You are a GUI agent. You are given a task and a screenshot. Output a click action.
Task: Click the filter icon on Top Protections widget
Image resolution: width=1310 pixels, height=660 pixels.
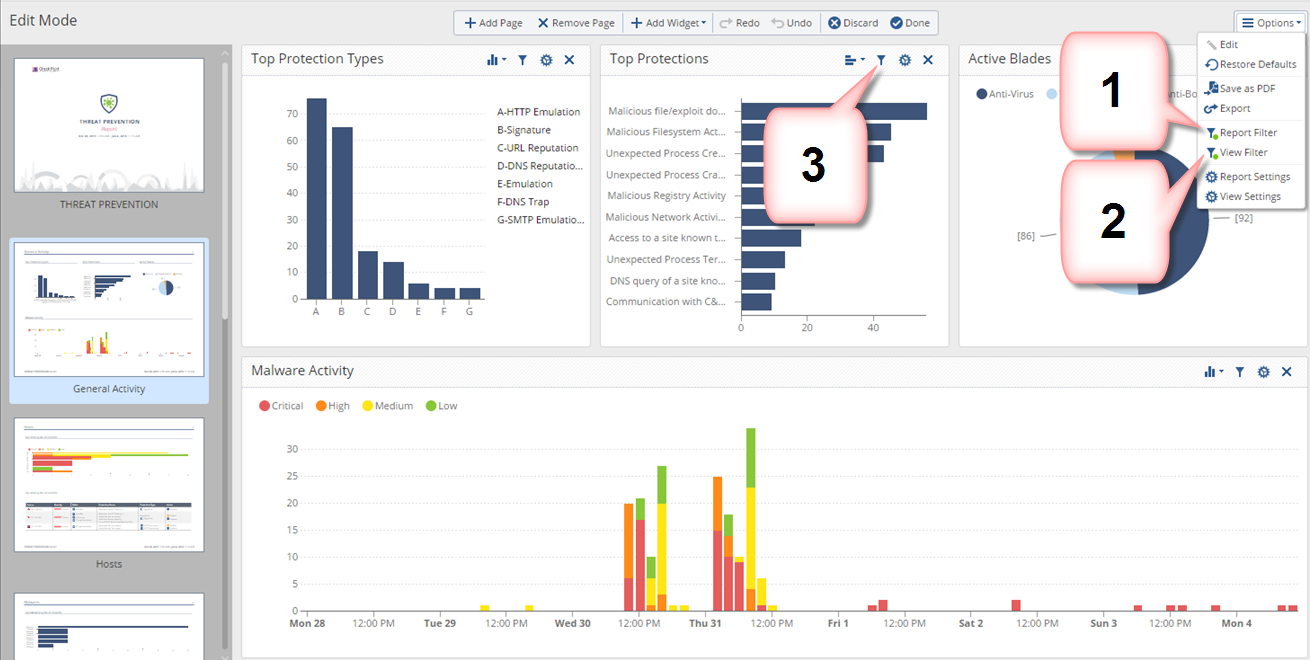tap(881, 60)
